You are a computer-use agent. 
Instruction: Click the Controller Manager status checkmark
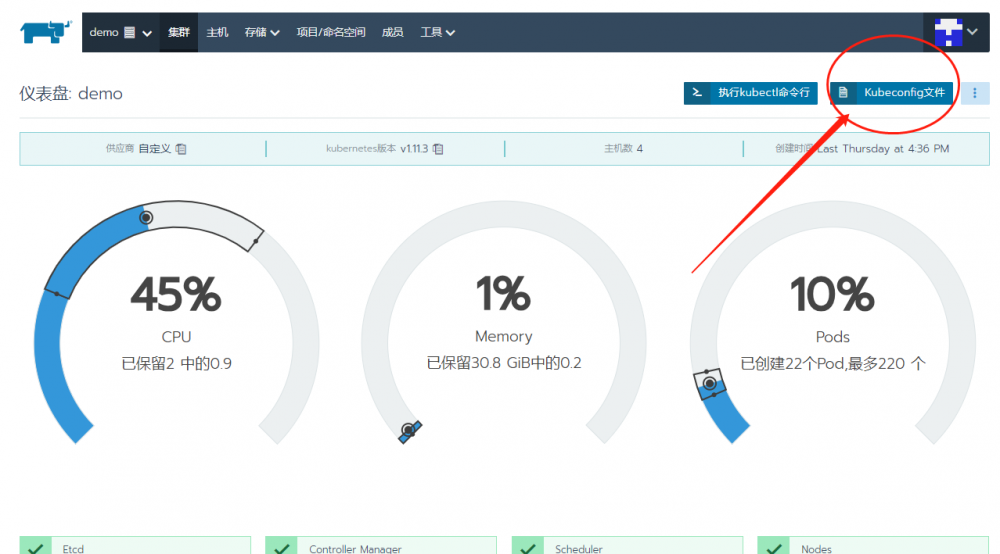pyautogui.click(x=281, y=548)
